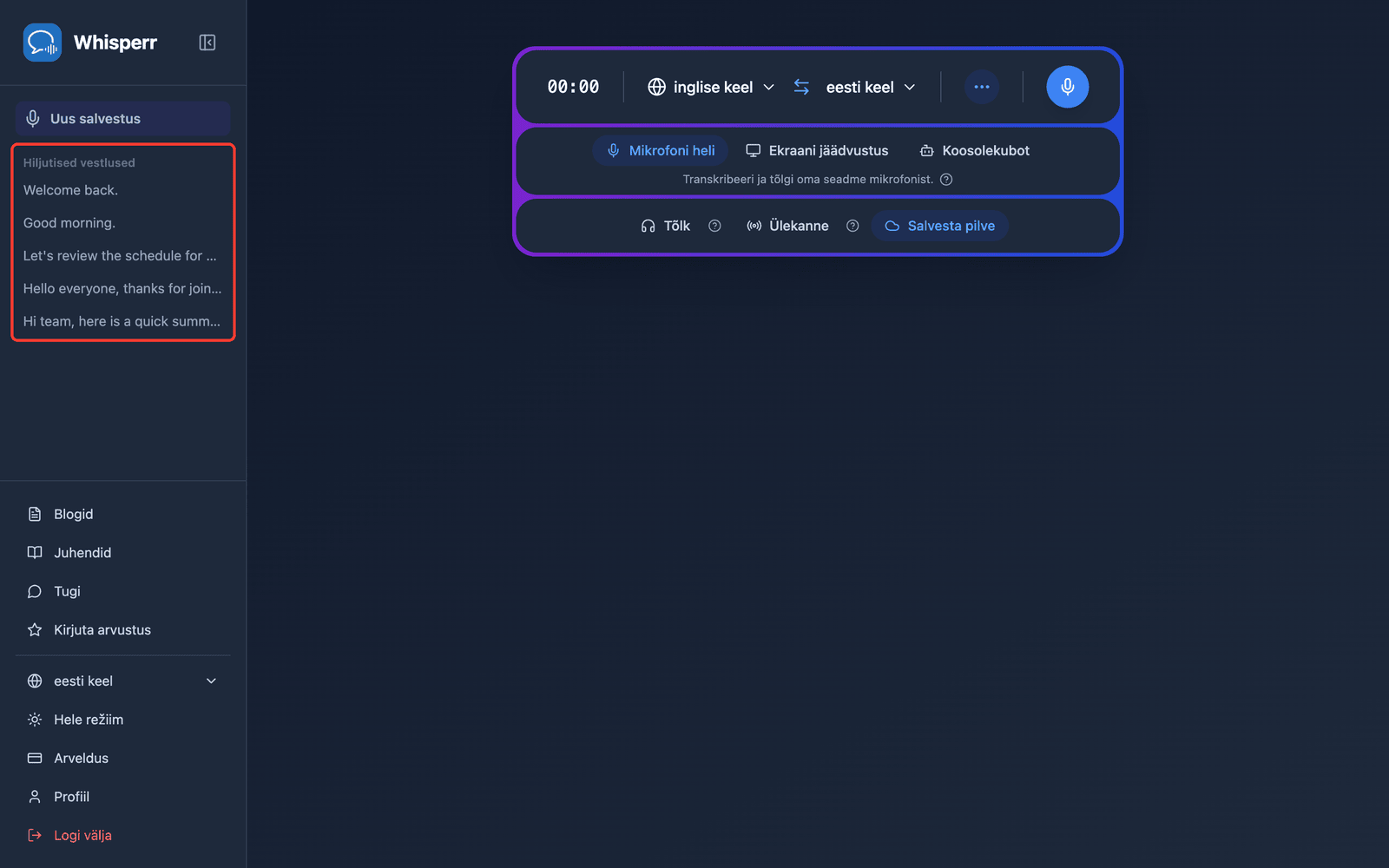Open the inglise keel source language dropdown
Screen dimensions: 1389x868
pos(711,87)
